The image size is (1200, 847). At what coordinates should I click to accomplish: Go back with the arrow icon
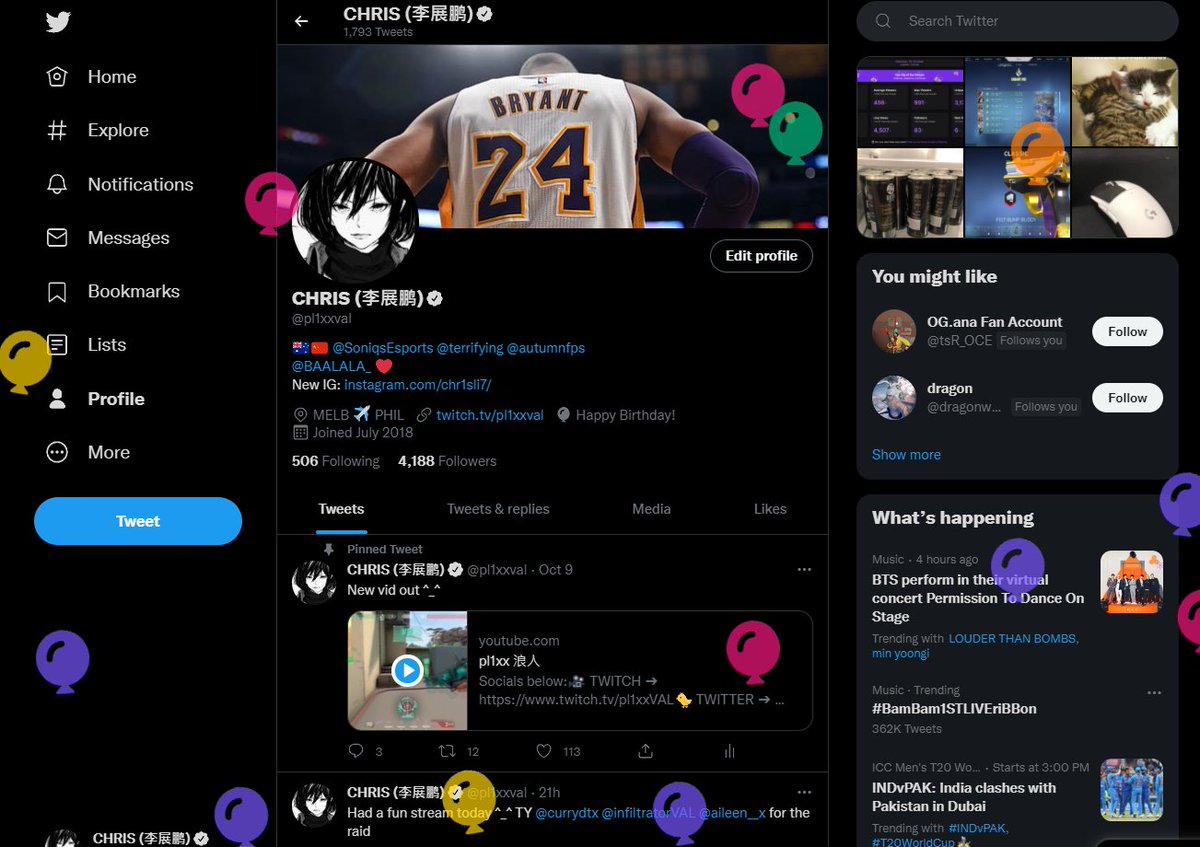[301, 21]
